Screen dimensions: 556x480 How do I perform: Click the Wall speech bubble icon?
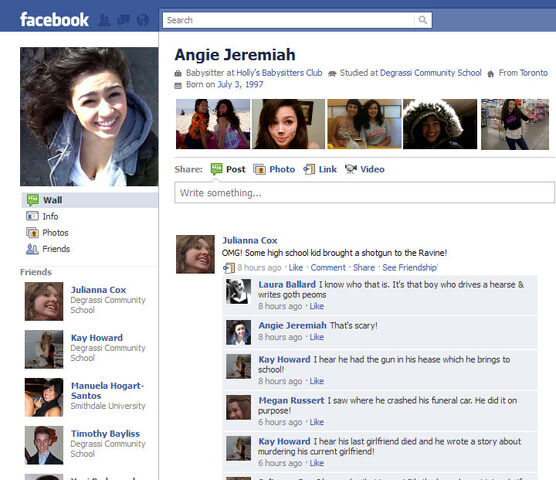click(33, 200)
